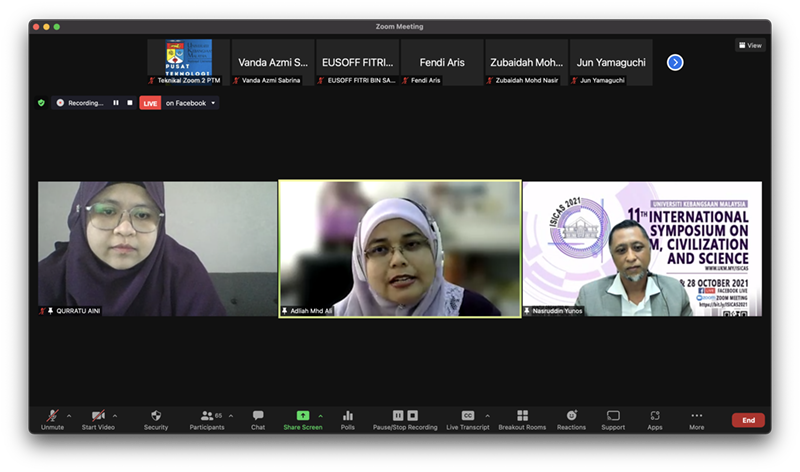Expand video options arrow beside Start Video
The height and width of the screenshot is (472, 800).
pyautogui.click(x=115, y=415)
